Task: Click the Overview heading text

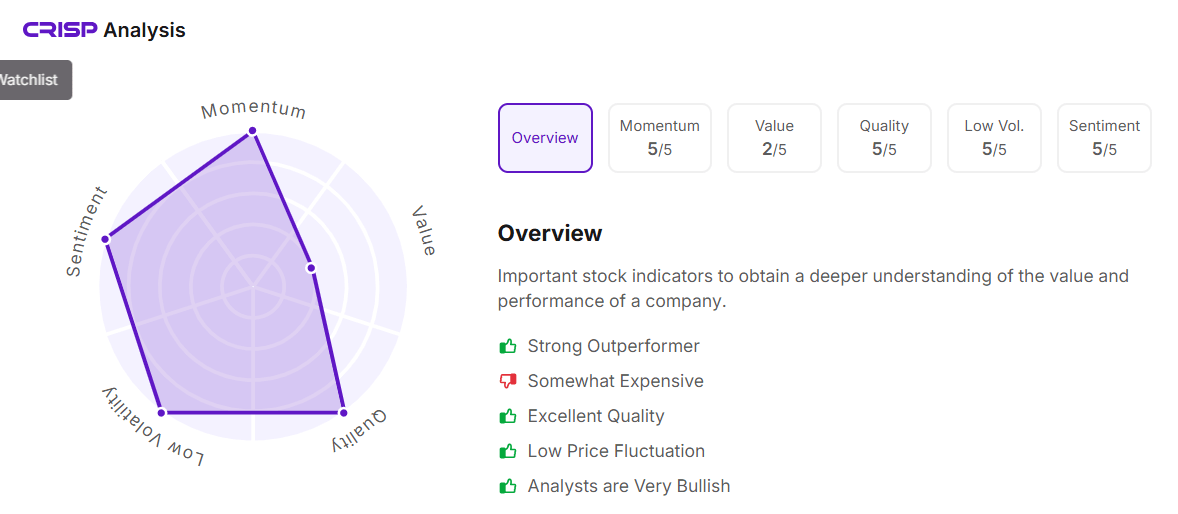Action: tap(550, 233)
